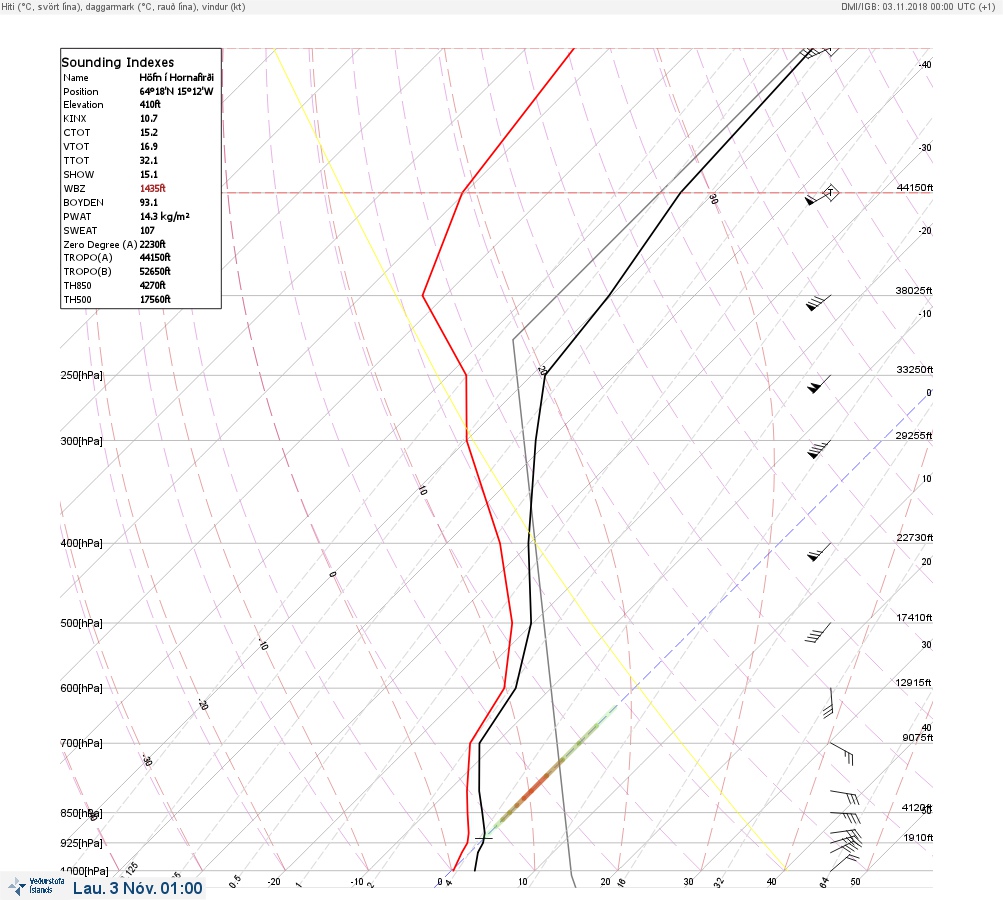Click position value 64°18'N 15°12'W
The height and width of the screenshot is (900, 1003).
pos(176,91)
